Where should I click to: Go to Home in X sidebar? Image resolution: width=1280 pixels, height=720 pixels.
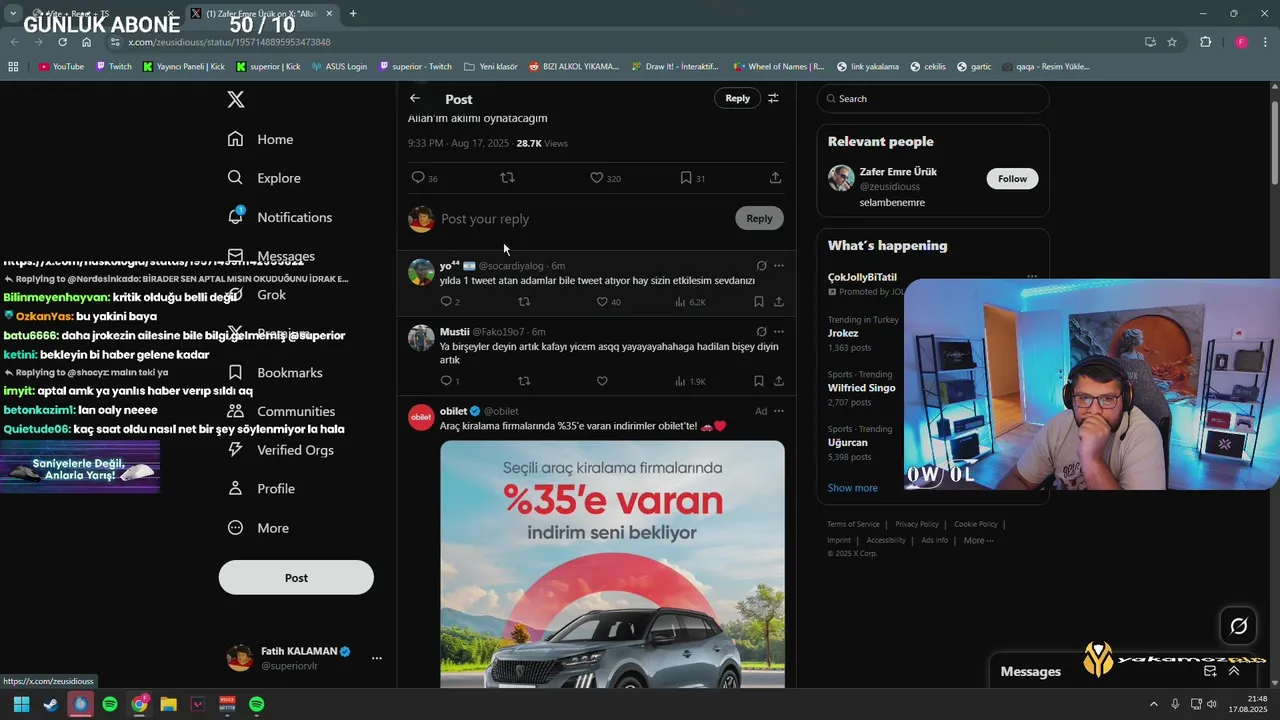260,139
